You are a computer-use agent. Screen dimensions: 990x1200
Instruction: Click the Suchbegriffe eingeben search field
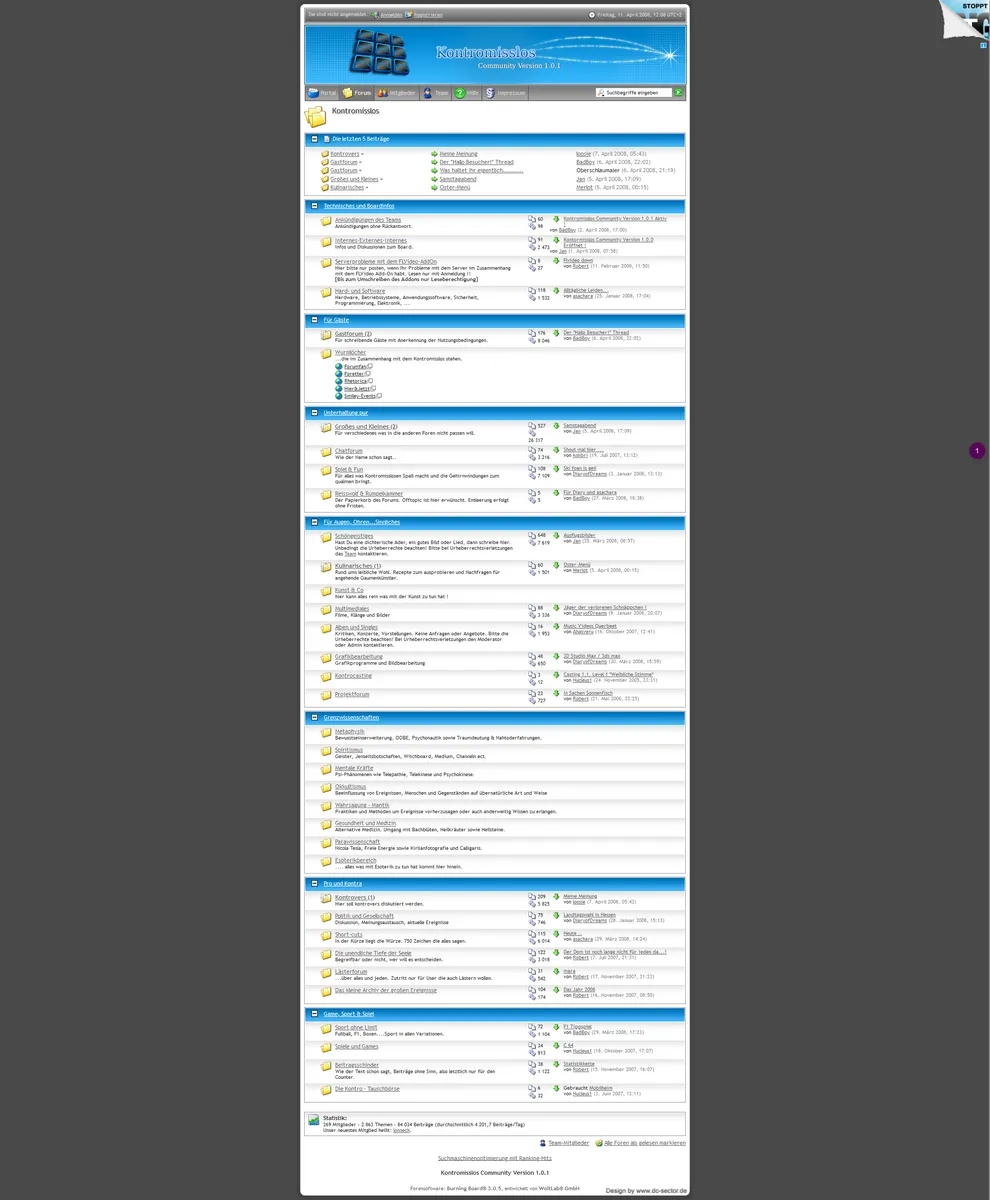coord(633,92)
